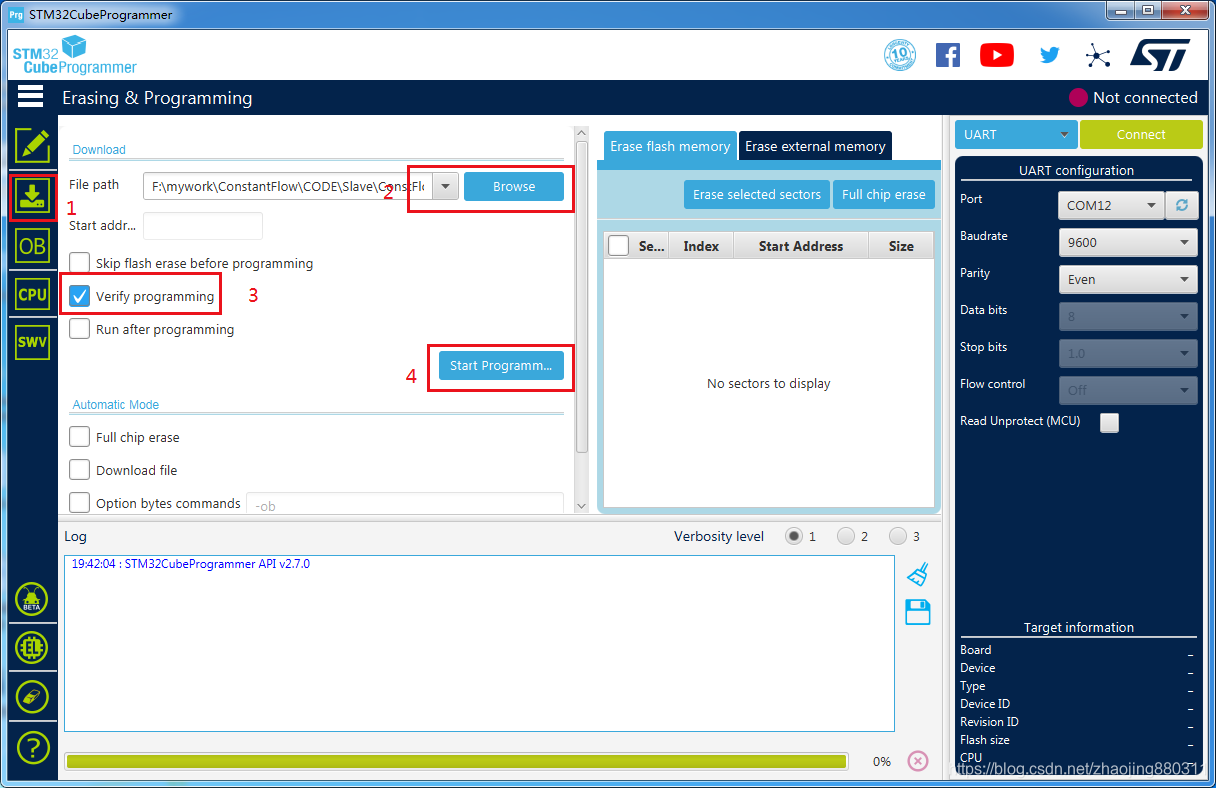Refresh the COM port list

1181,205
